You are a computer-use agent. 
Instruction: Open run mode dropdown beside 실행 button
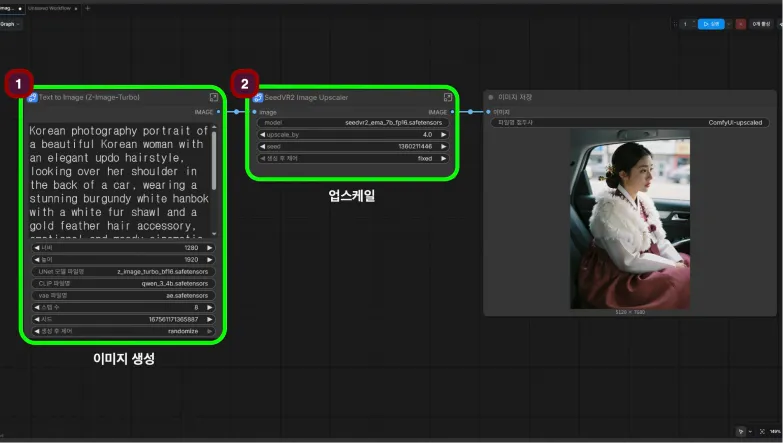tap(729, 24)
